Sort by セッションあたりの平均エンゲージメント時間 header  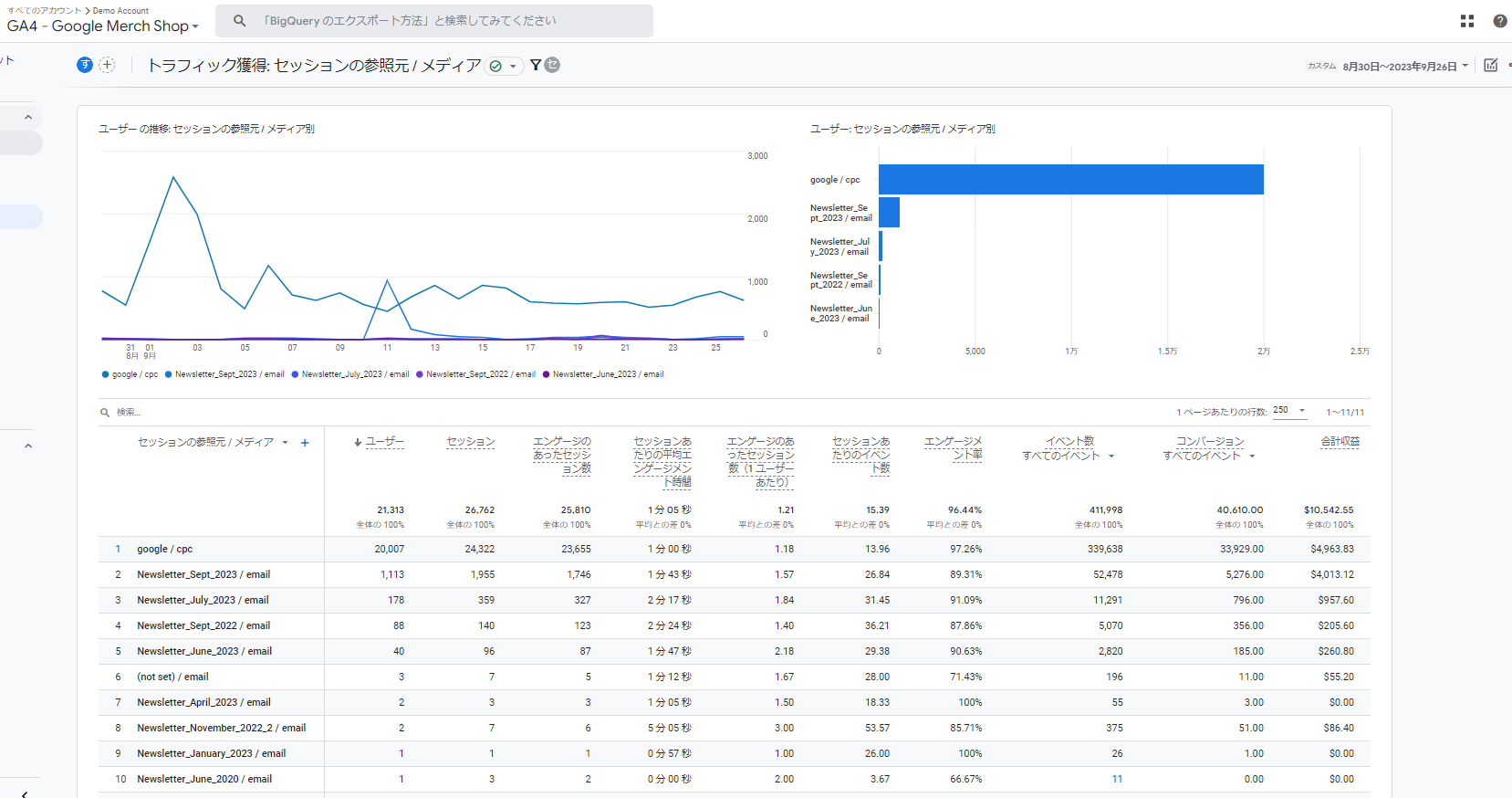(x=662, y=461)
